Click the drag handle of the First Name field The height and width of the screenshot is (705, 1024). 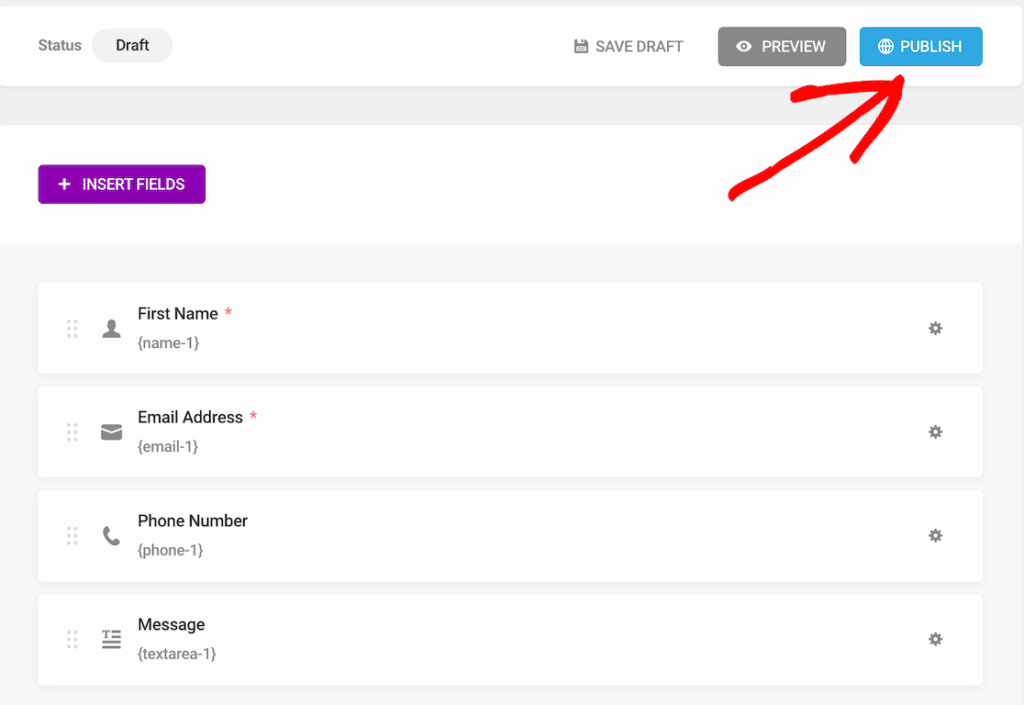(x=71, y=328)
